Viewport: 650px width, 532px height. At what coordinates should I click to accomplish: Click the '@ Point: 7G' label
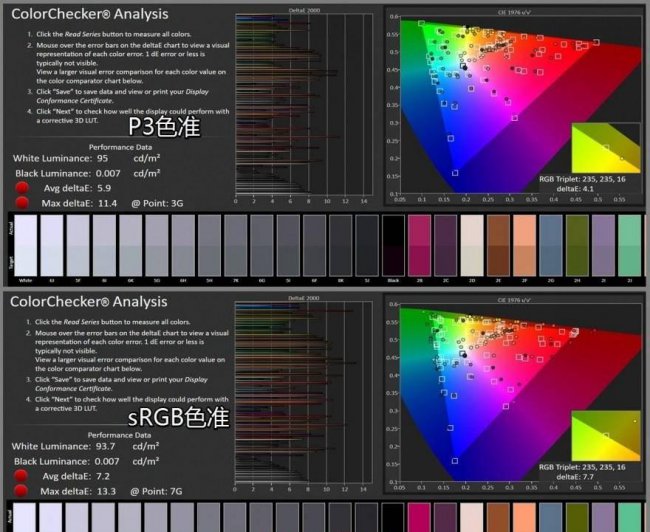[x=156, y=491]
